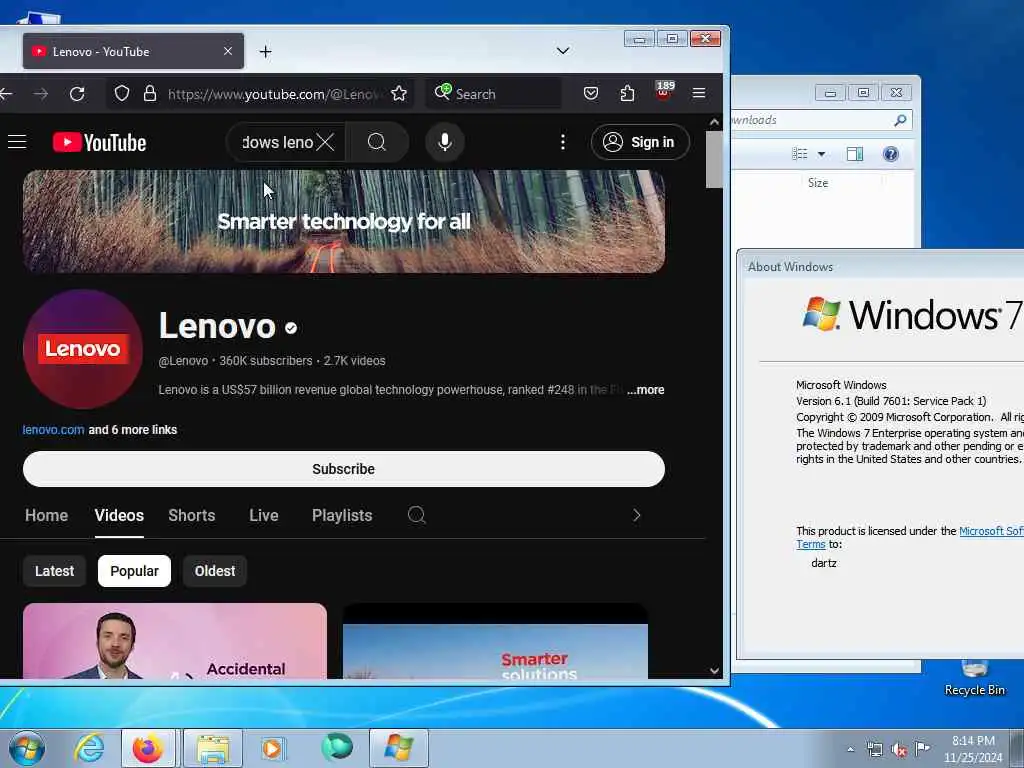Click the Explorer window search magnifier
This screenshot has height=768, width=1024.
900,120
